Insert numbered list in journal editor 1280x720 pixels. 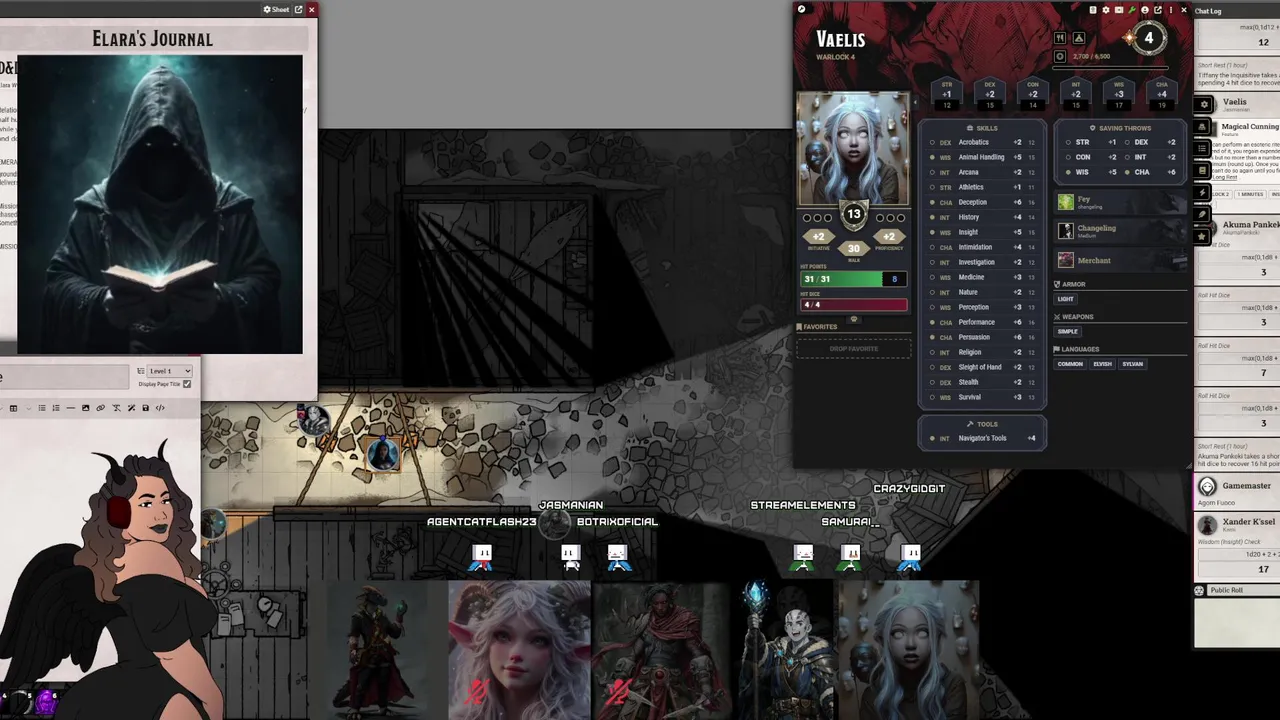(x=56, y=408)
